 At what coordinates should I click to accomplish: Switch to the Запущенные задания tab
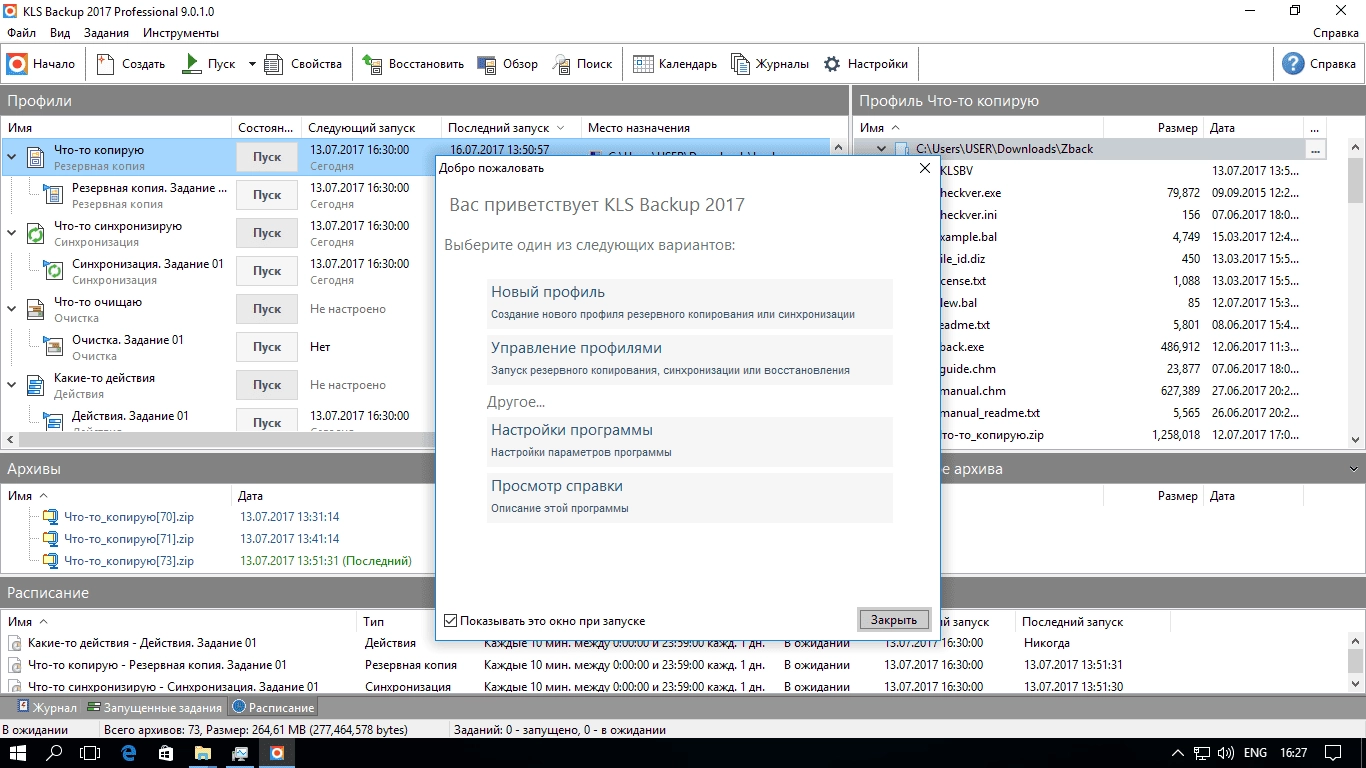[x=154, y=707]
